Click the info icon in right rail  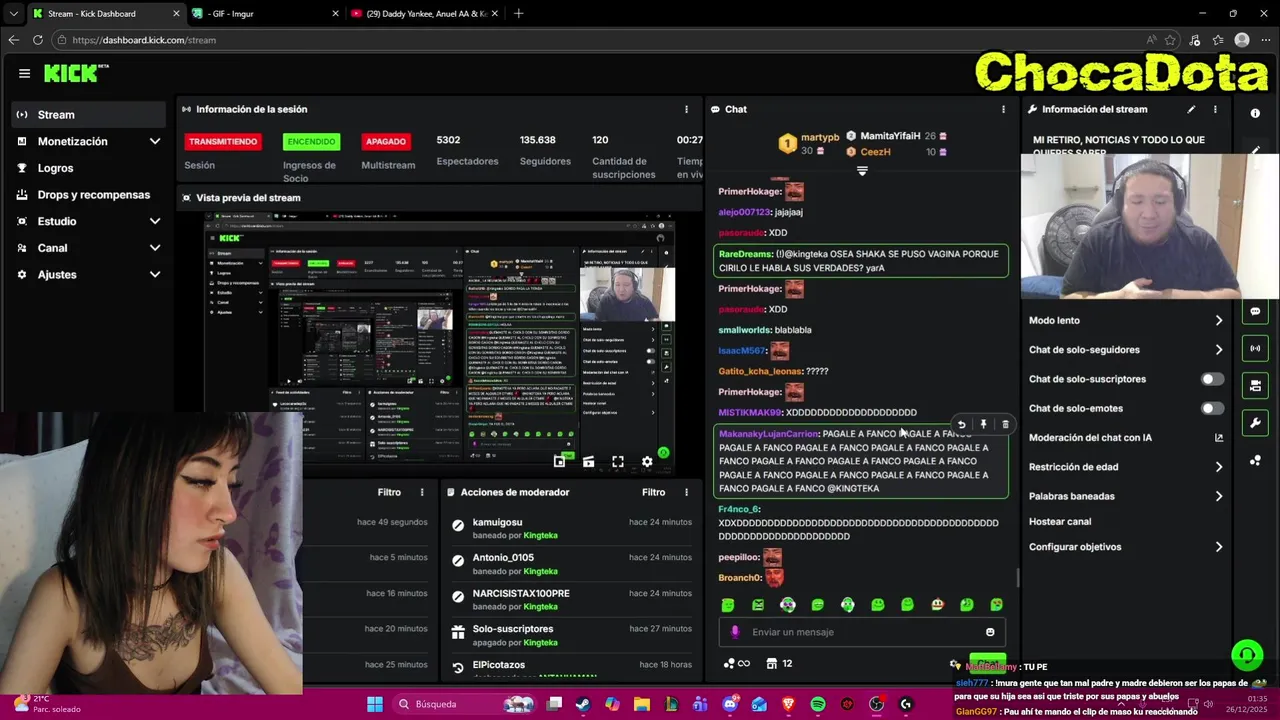[x=1255, y=113]
